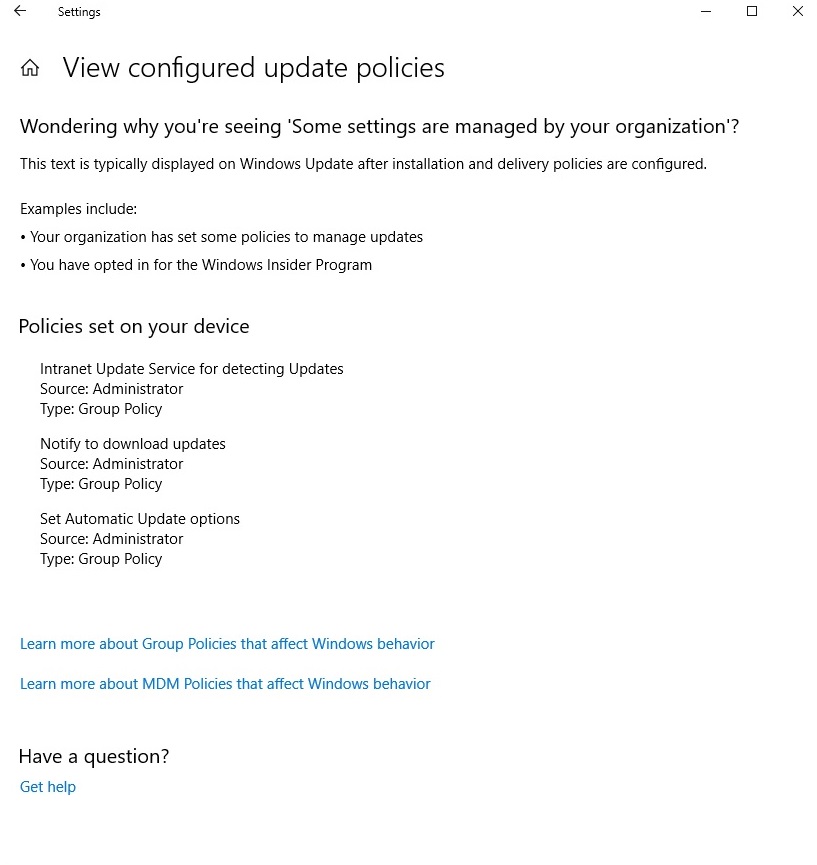Click the minimize window button

[705, 11]
